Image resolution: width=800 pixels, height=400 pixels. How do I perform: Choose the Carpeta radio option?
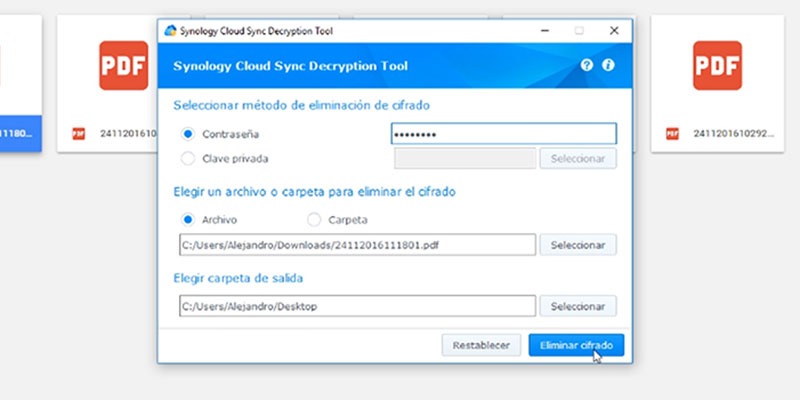point(314,220)
